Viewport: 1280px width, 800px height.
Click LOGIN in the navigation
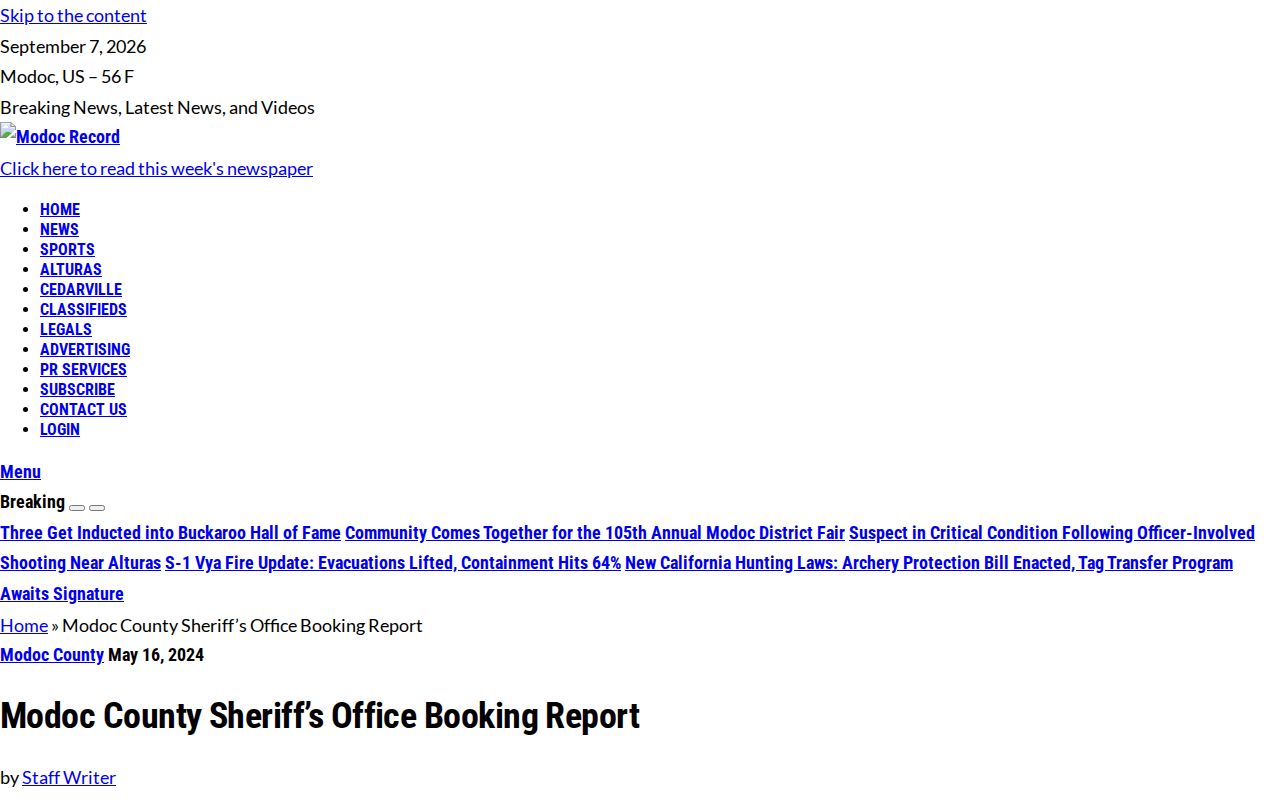click(60, 429)
